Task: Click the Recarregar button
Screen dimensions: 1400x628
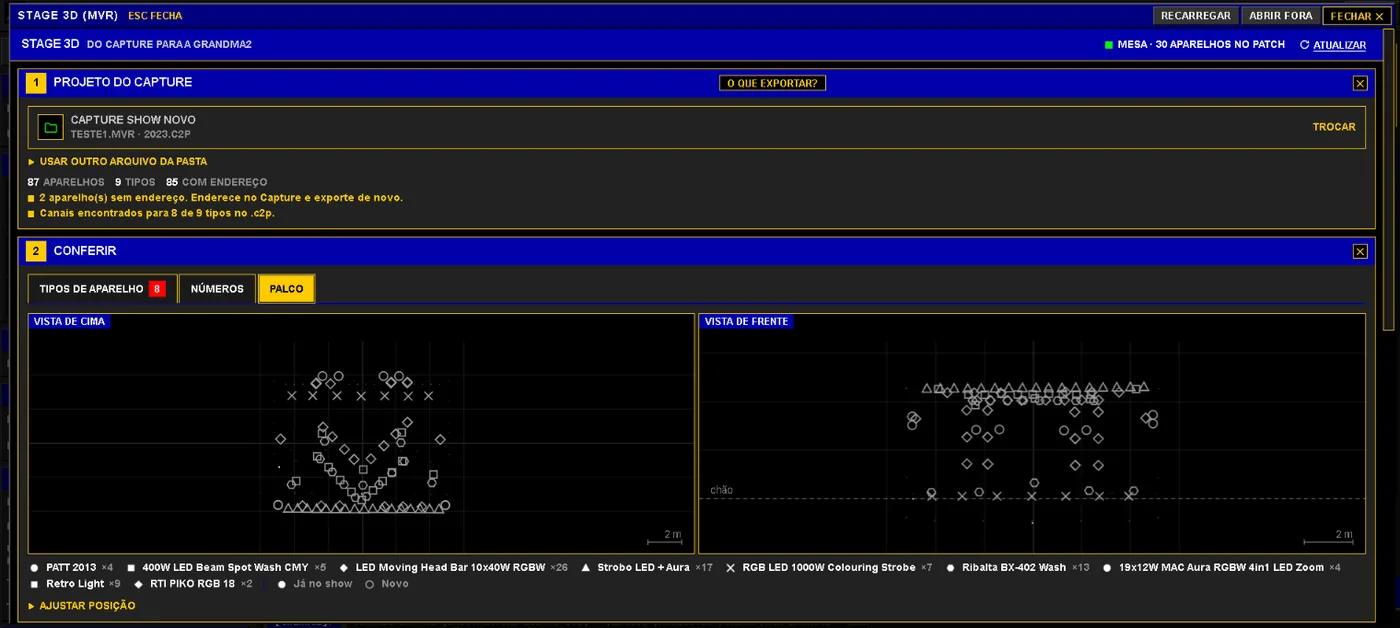Action: point(1196,16)
